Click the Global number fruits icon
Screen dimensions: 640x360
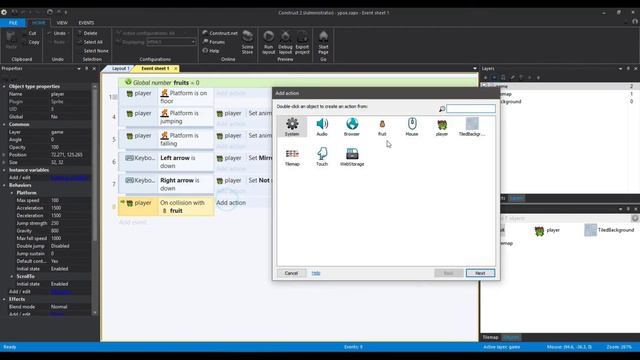128,82
